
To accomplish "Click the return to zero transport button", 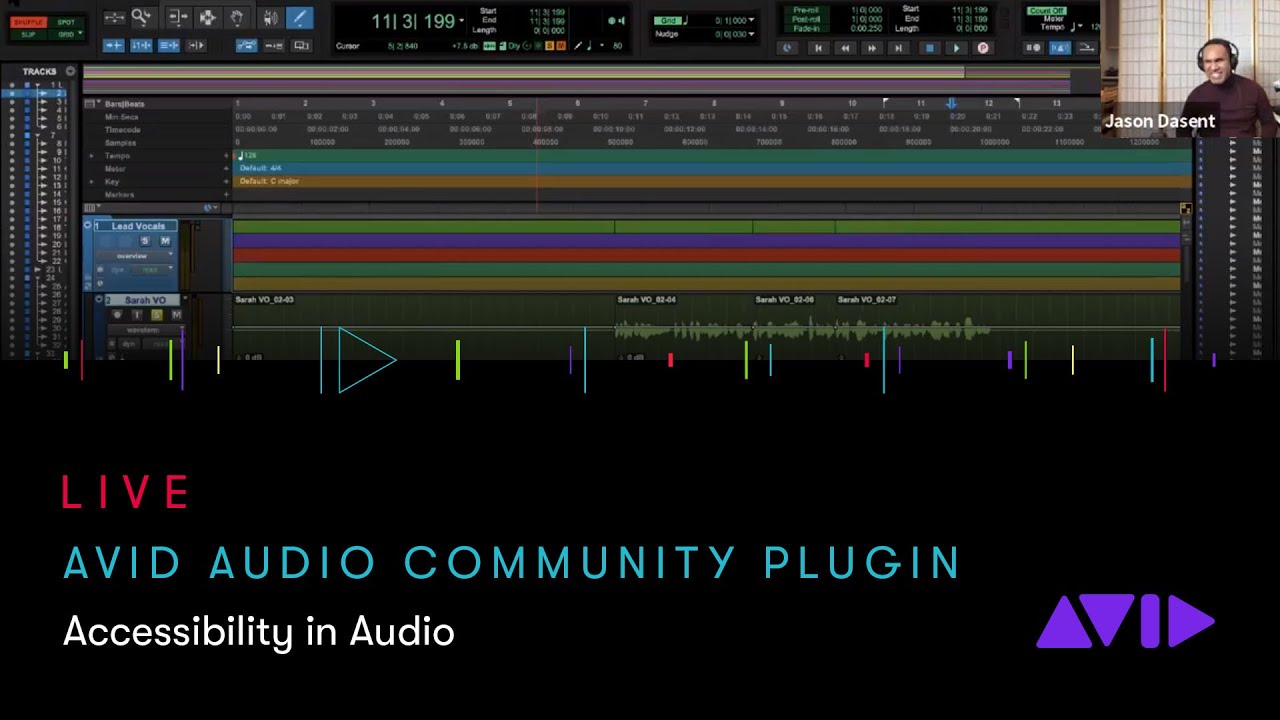I will 818,48.
